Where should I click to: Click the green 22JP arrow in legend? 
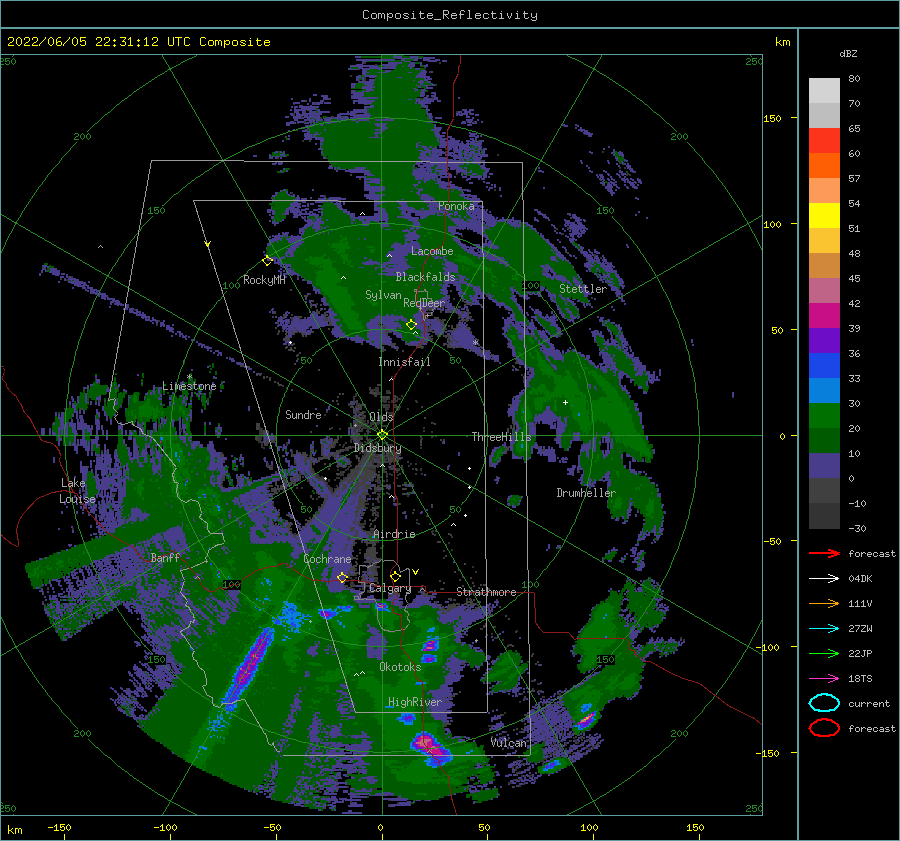click(x=824, y=653)
